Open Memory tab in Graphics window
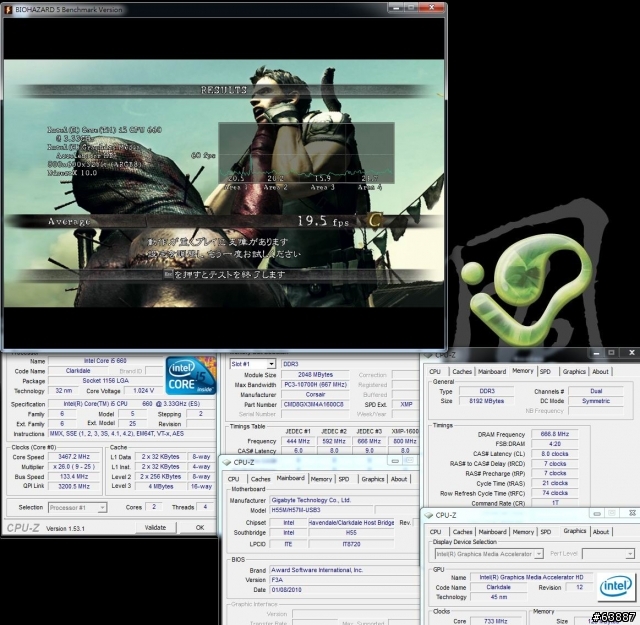640x625 pixels. coord(523,532)
